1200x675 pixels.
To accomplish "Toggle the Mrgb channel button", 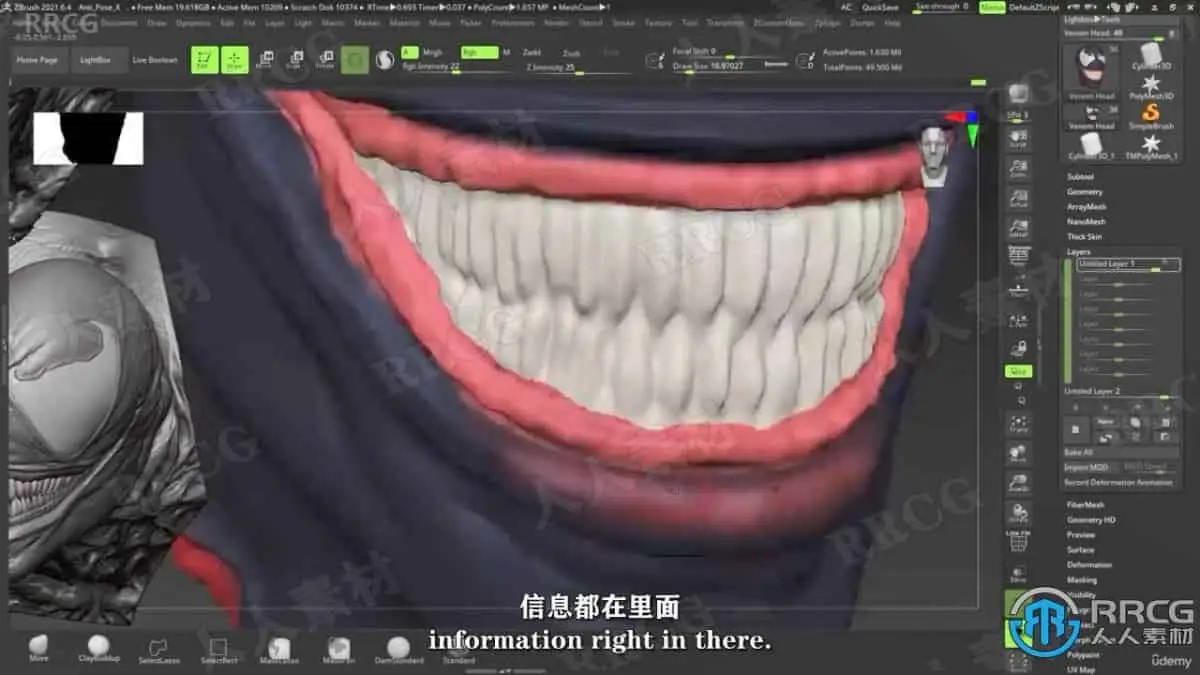I will click(432, 52).
